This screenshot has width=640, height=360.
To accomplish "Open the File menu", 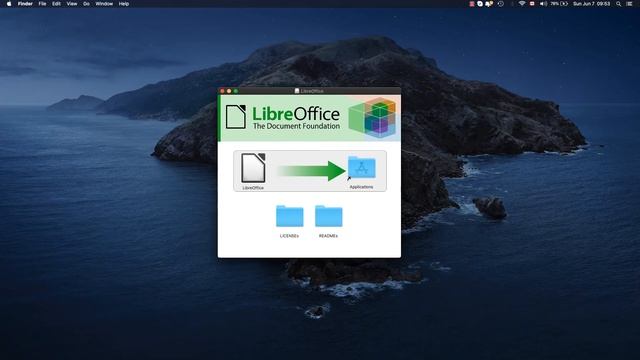I will pos(42,4).
